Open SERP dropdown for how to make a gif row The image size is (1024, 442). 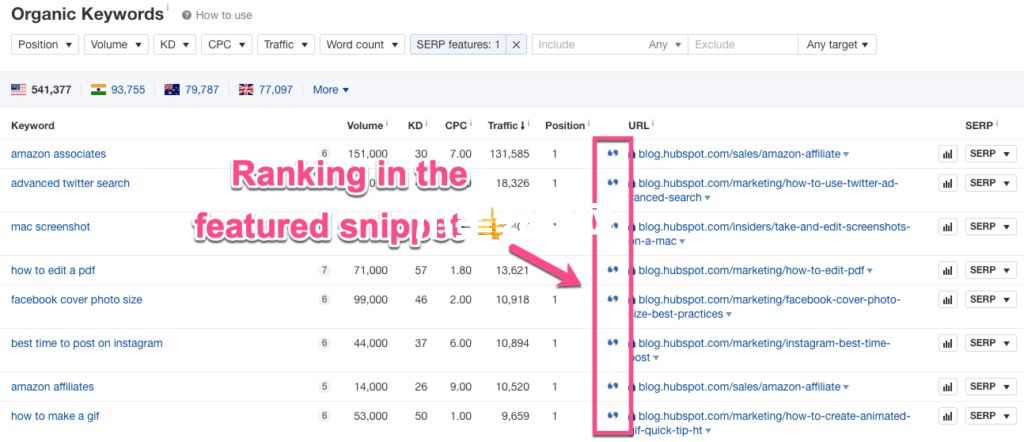(x=991, y=416)
